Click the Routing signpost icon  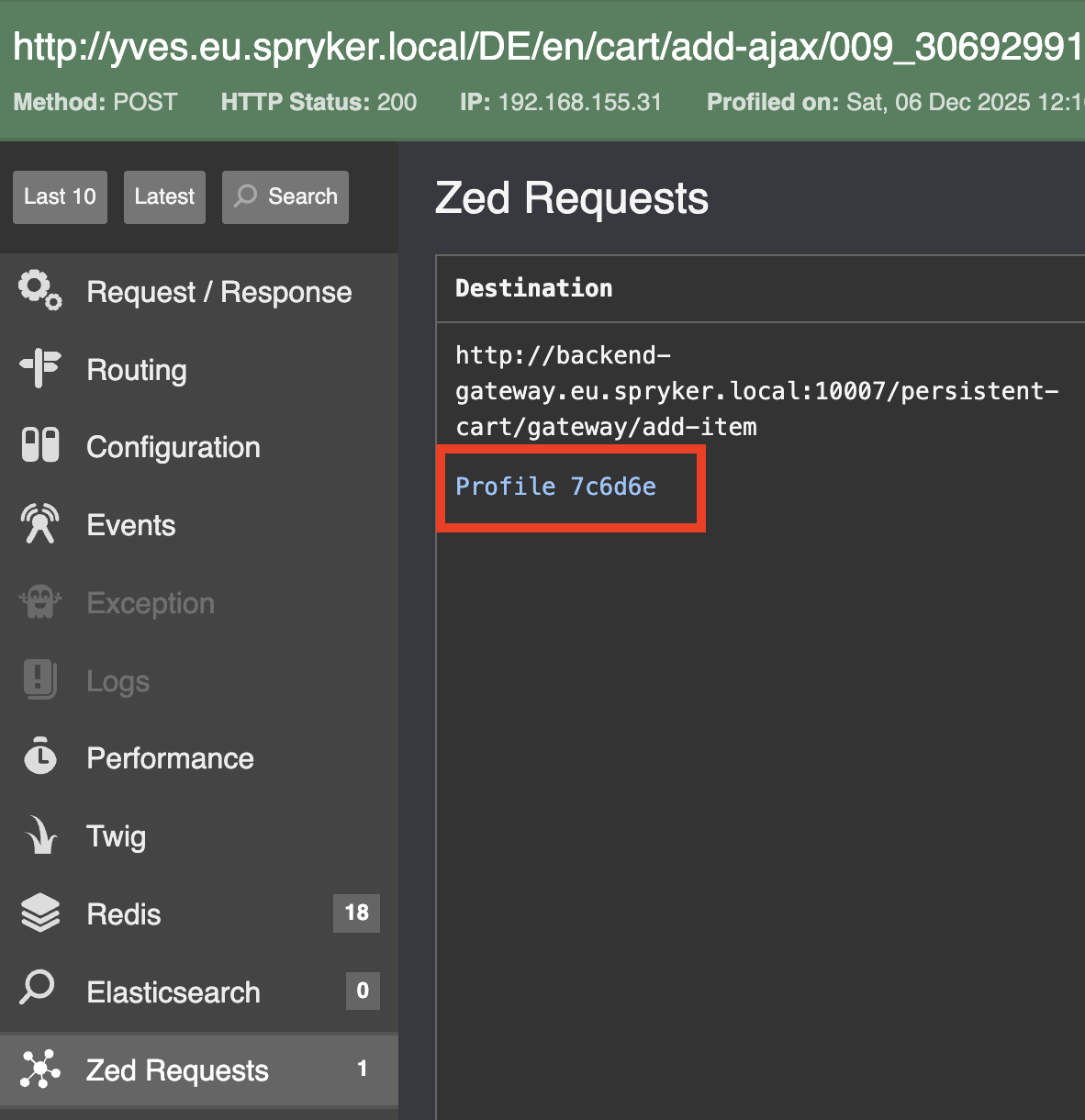point(39,369)
